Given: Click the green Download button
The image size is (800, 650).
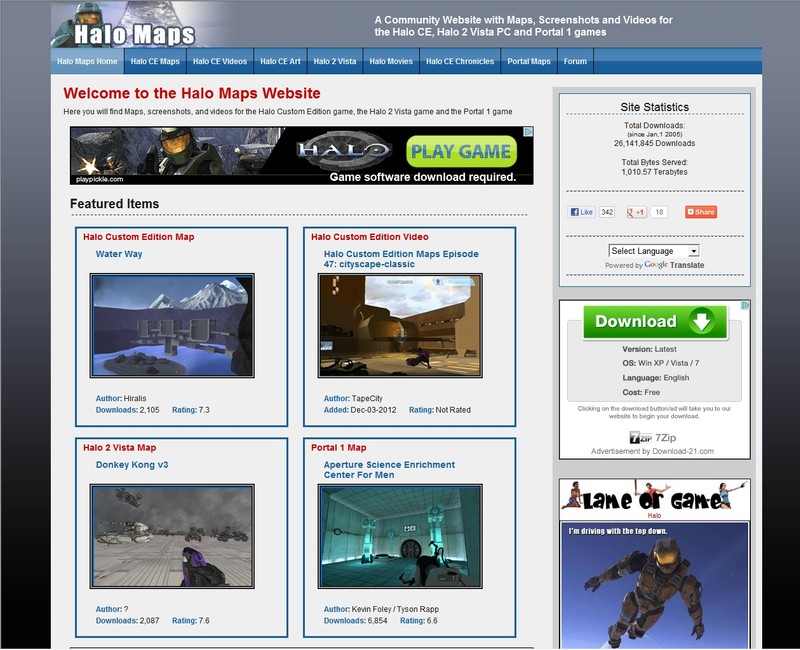Looking at the screenshot, I should tap(655, 321).
